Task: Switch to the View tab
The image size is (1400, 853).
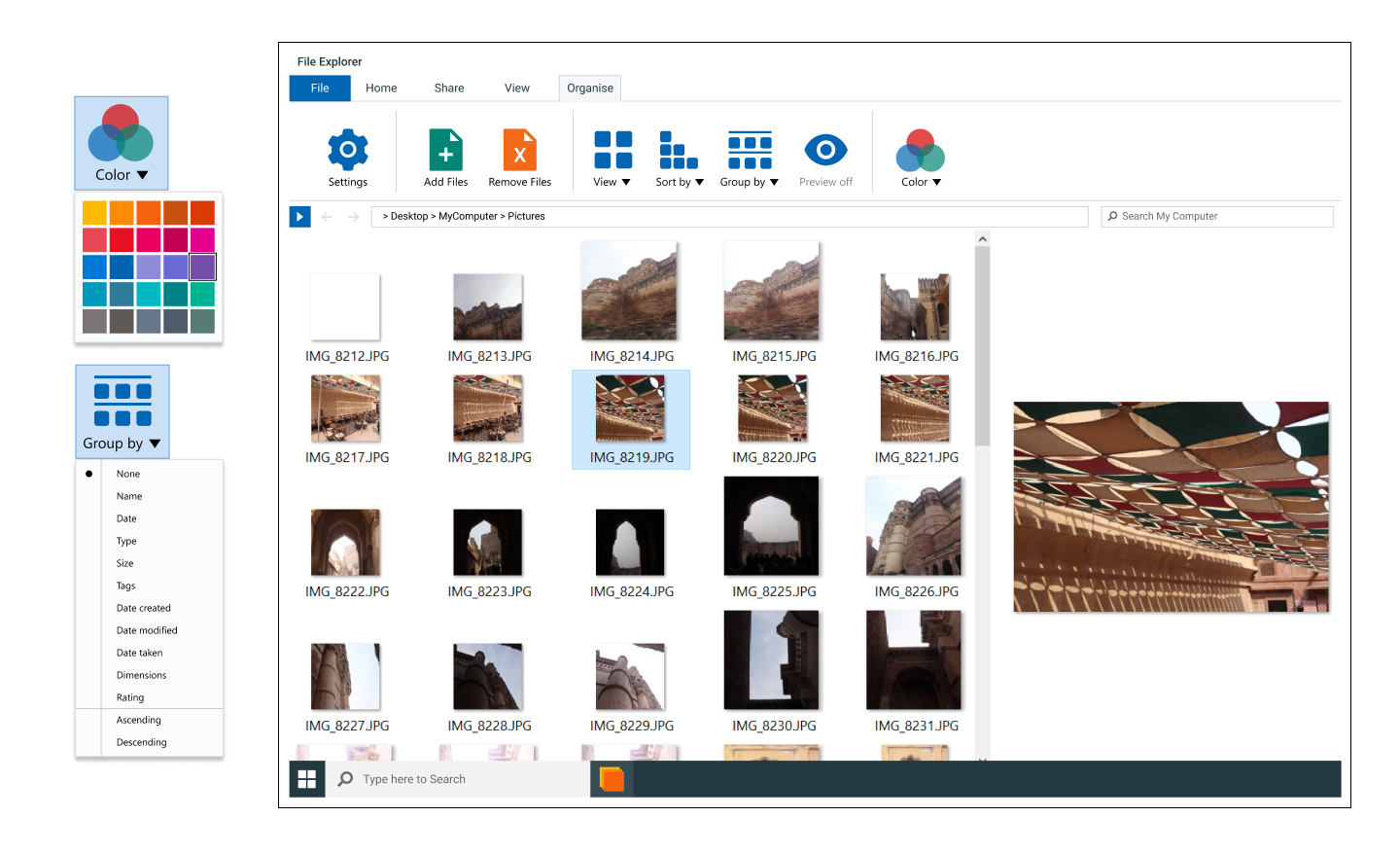Action: (x=517, y=88)
